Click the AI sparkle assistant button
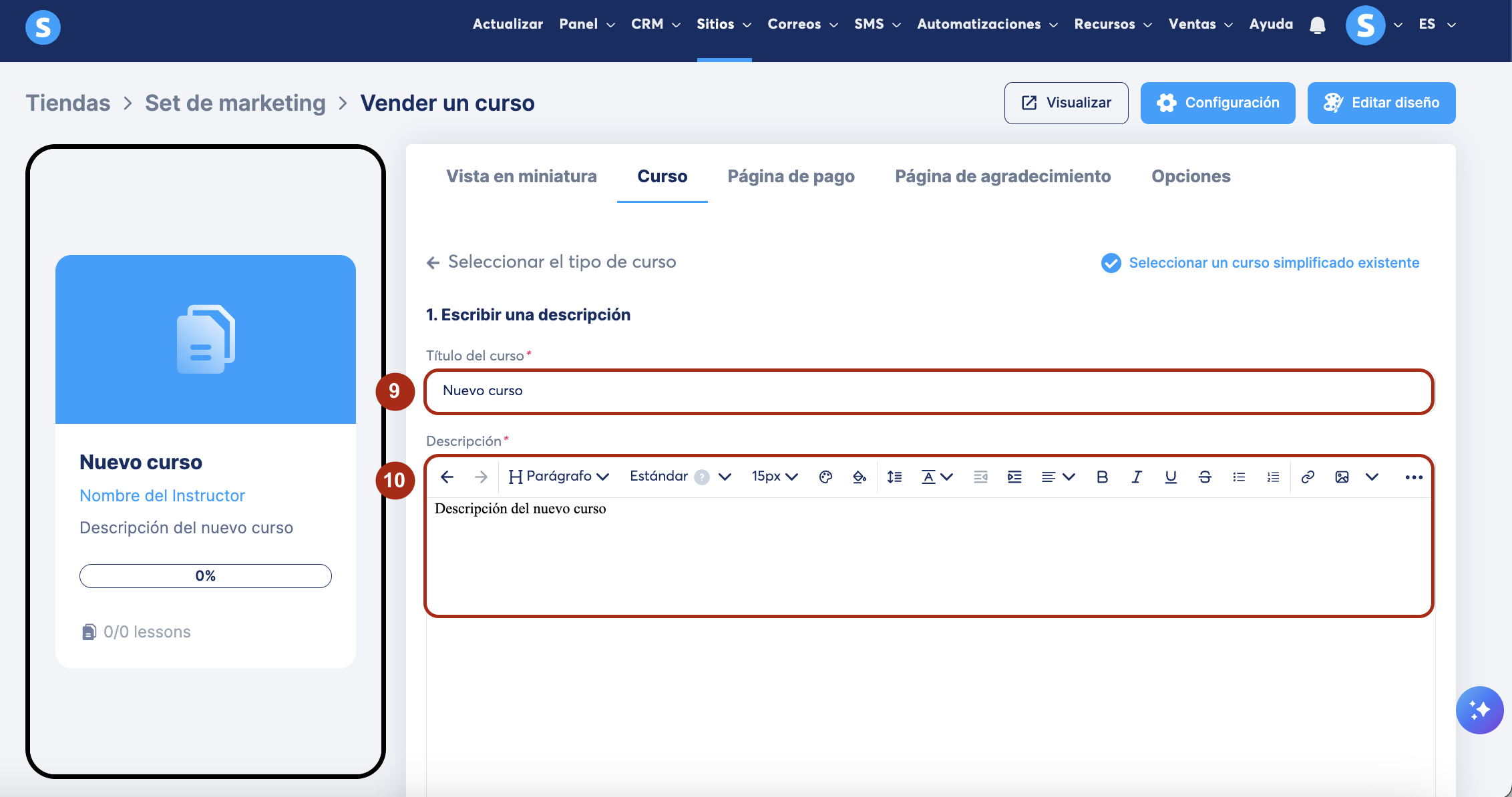This screenshot has height=797, width=1512. tap(1479, 710)
